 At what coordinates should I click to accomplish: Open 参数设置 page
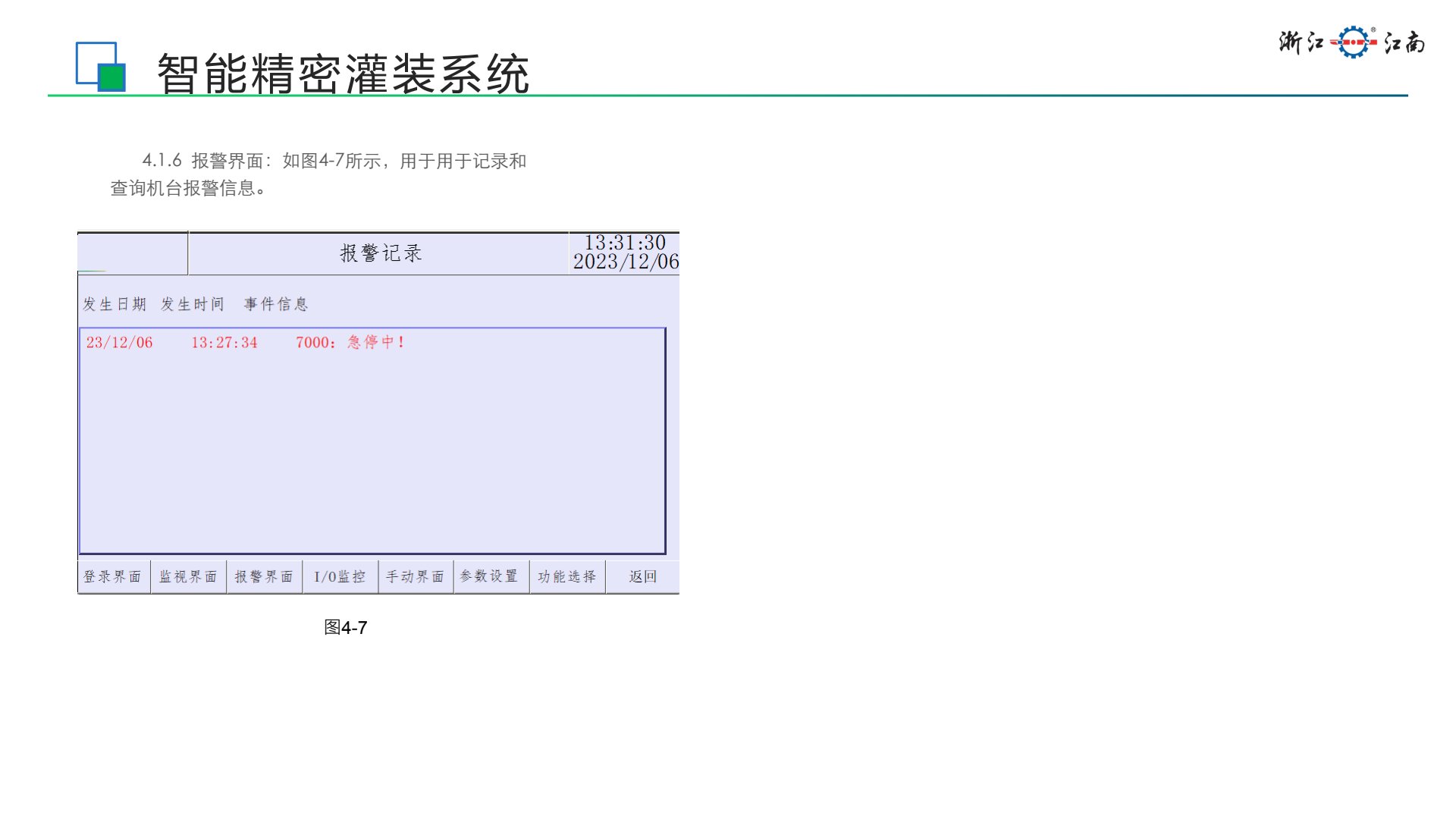point(490,577)
